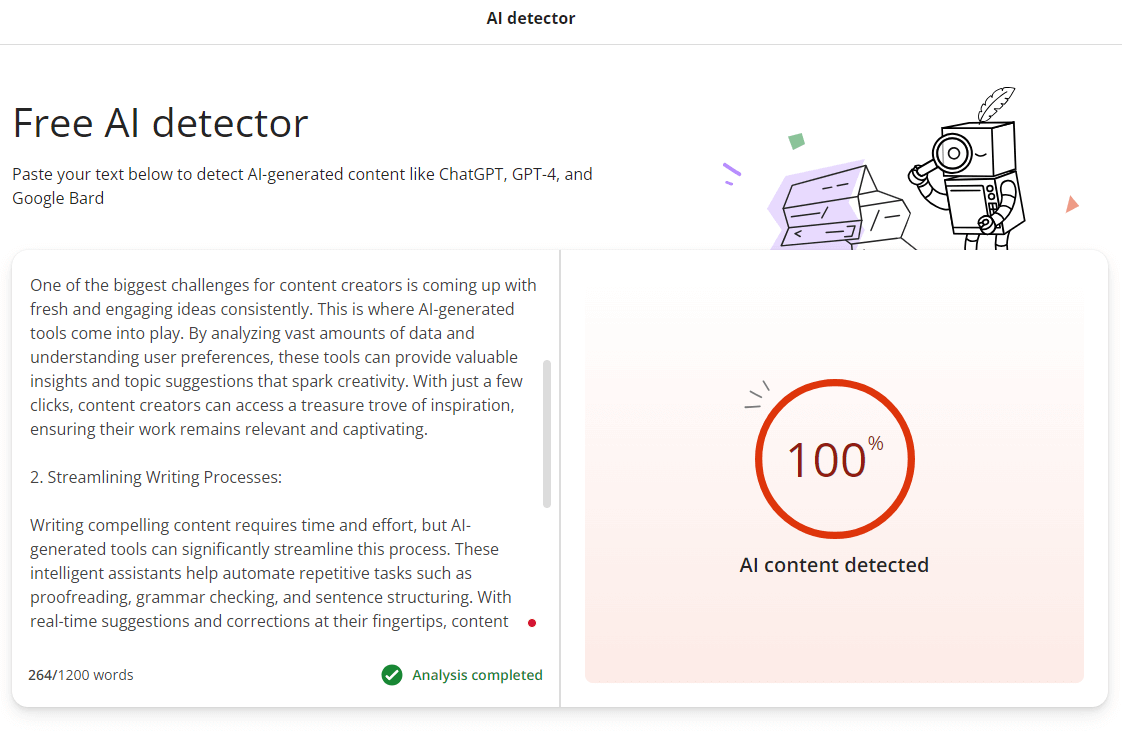Viewport: 1122px width, 747px height.
Task: Click the feather on the robot's head
Action: pos(996,102)
